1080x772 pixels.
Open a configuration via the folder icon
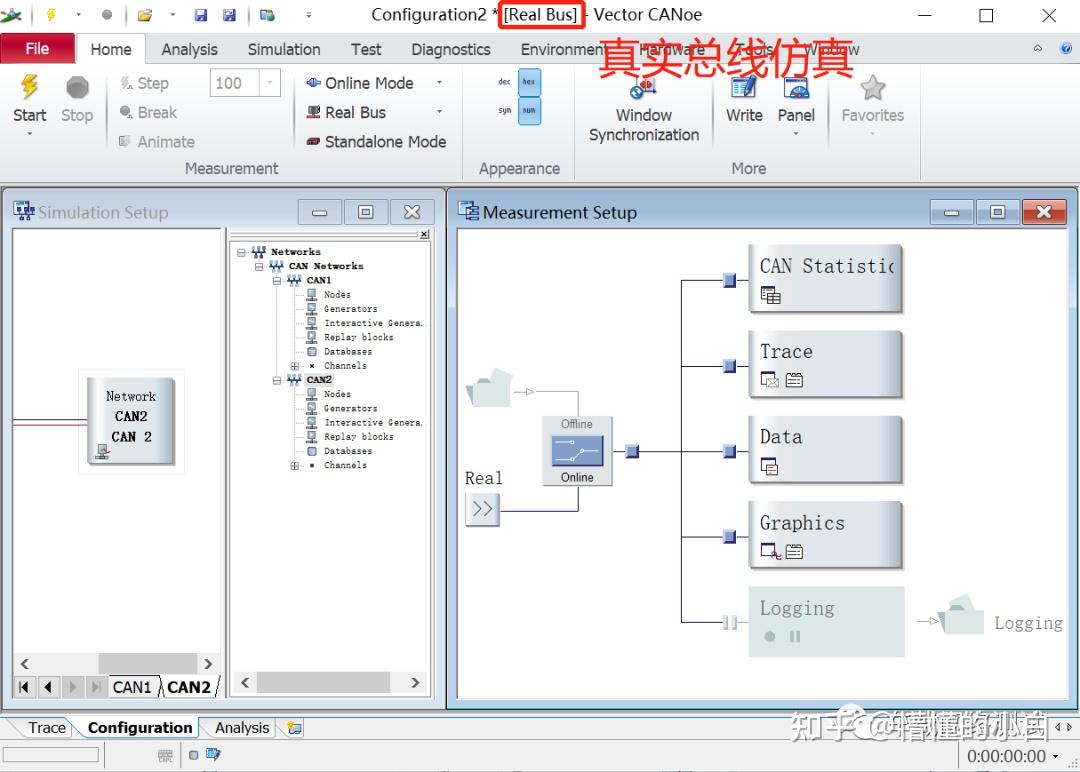[144, 13]
